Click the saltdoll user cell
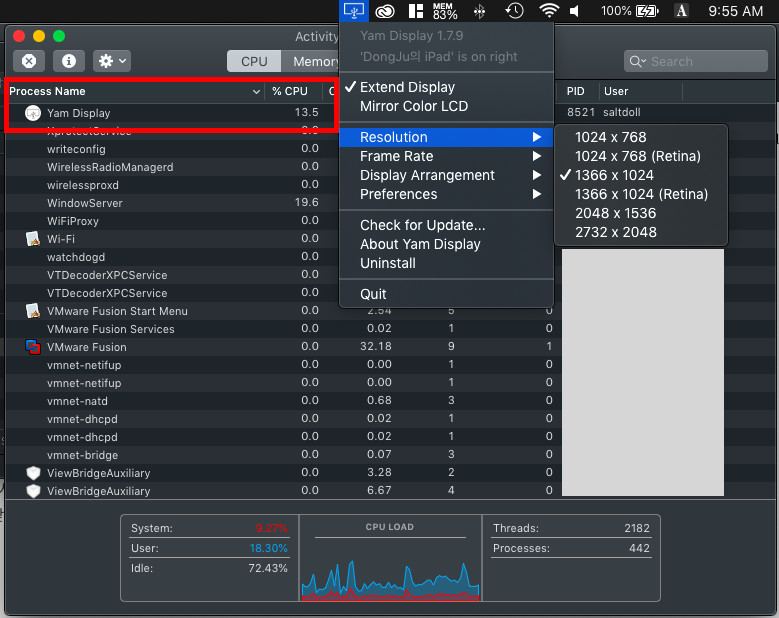Screen dimensions: 779x618 [x=622, y=112]
